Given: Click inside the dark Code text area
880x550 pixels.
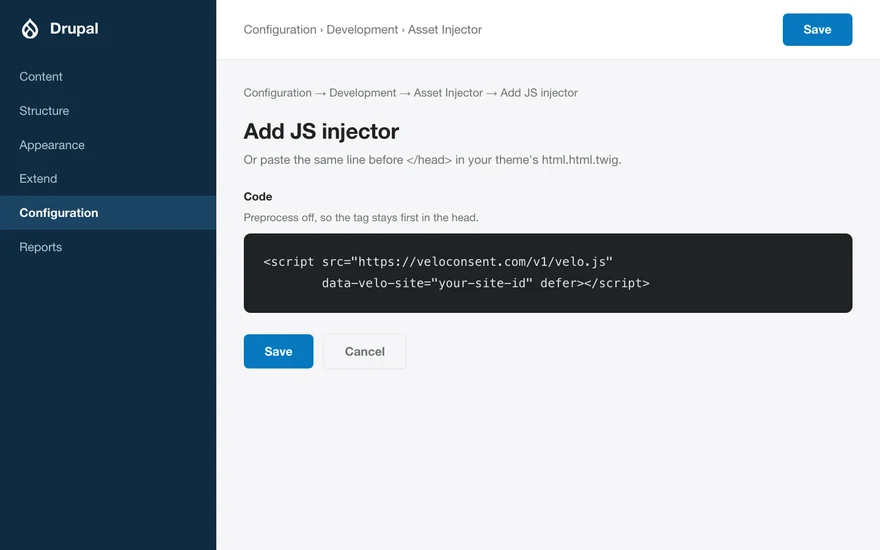Looking at the screenshot, I should (x=548, y=273).
